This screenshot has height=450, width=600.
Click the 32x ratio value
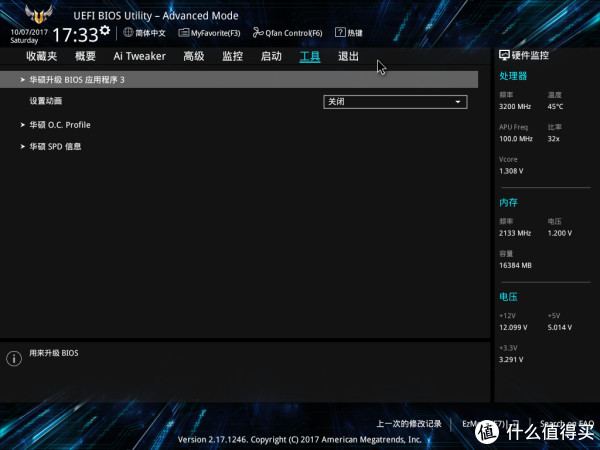point(553,139)
